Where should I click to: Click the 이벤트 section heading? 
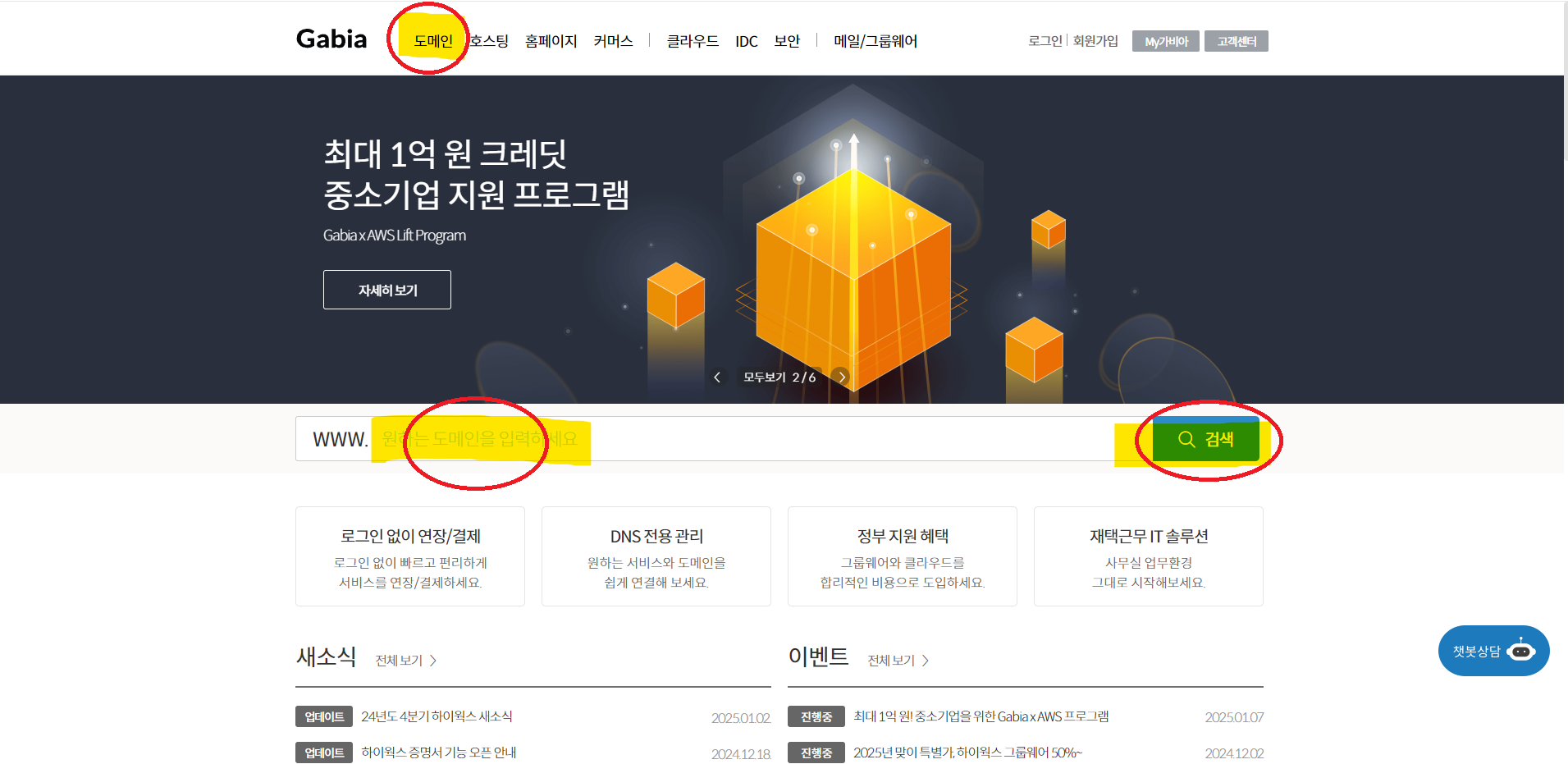click(x=818, y=656)
